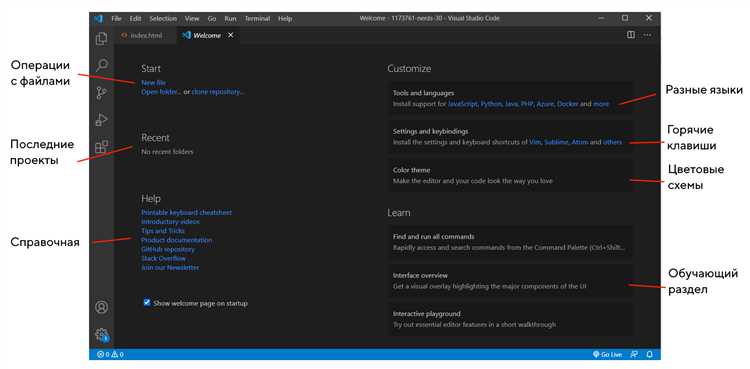Split the editor to the right
This screenshot has width=750, height=369.
click(x=631, y=35)
